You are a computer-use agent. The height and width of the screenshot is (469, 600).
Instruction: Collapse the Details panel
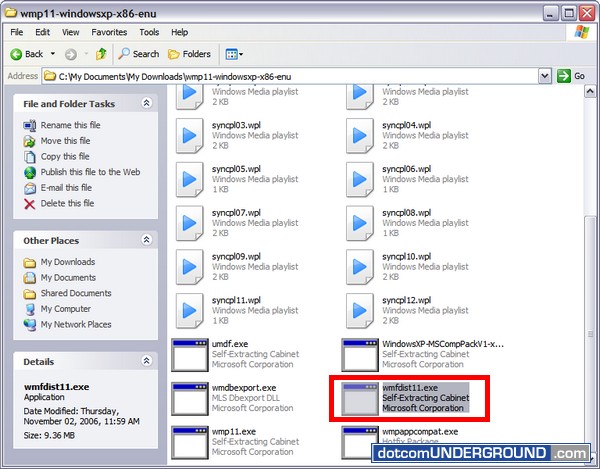pyautogui.click(x=147, y=361)
